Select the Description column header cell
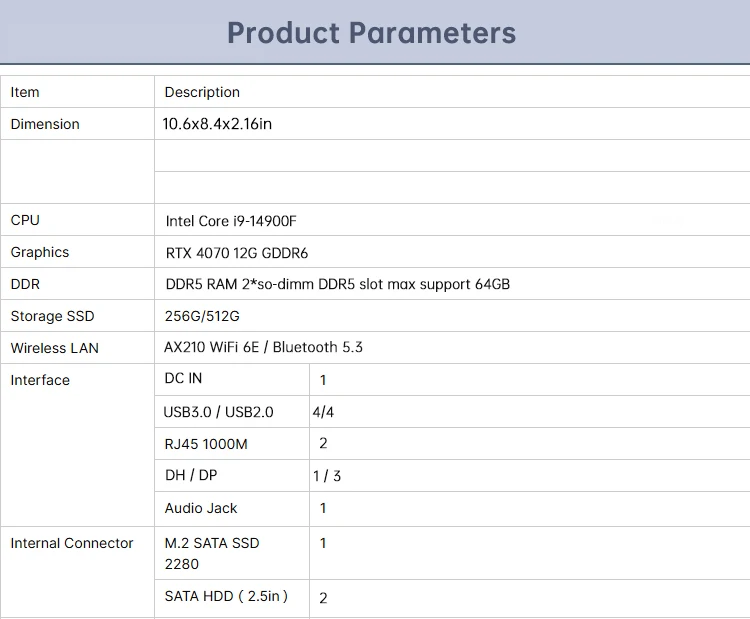 [x=452, y=92]
